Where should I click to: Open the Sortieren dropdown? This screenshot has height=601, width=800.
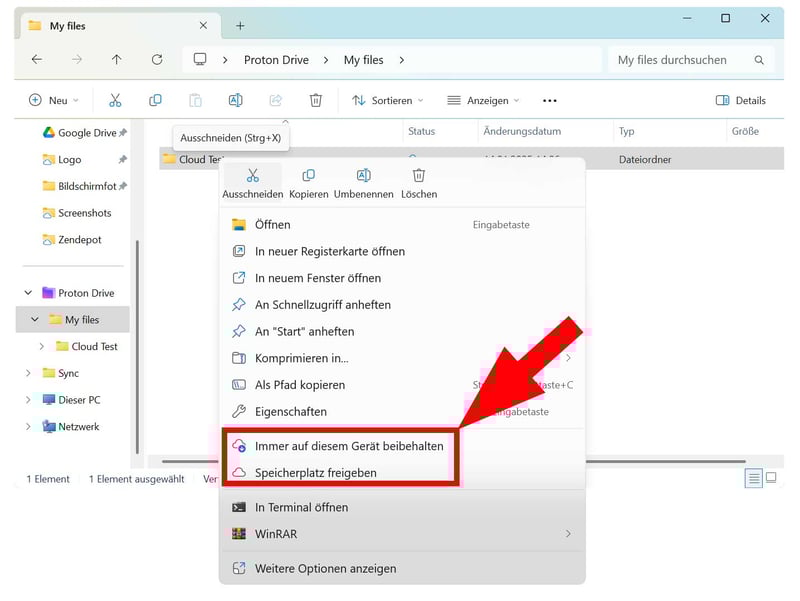pos(388,100)
